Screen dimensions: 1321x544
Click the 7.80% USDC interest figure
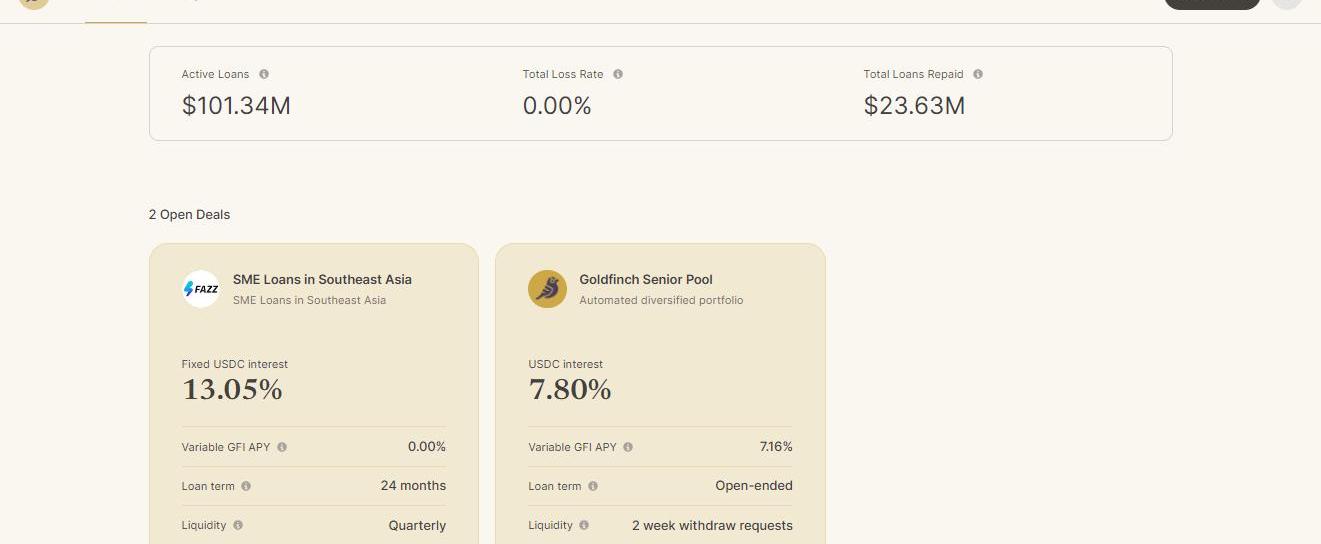pyautogui.click(x=570, y=389)
